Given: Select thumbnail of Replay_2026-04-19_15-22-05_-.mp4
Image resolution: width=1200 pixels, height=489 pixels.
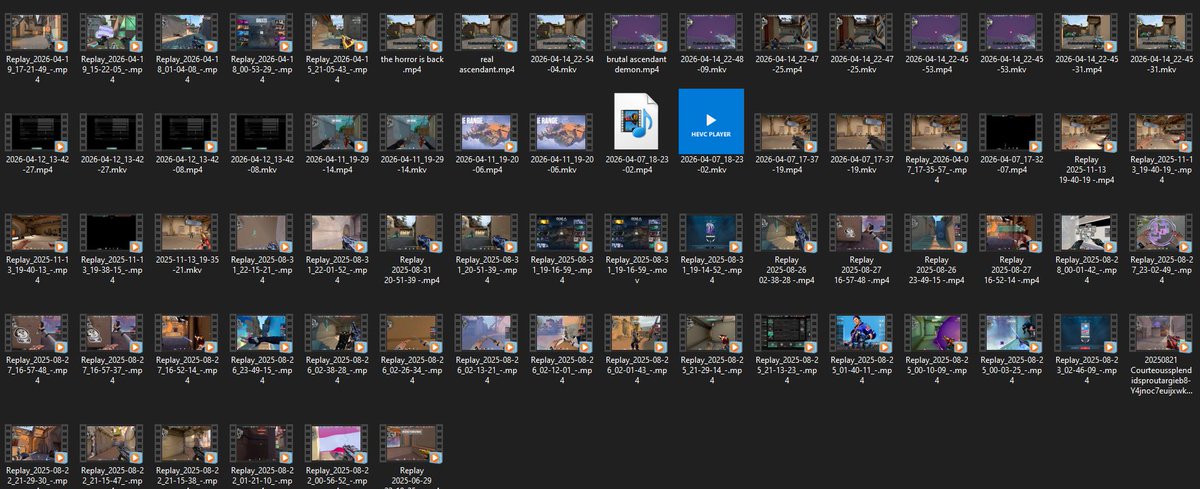Looking at the screenshot, I should [x=111, y=33].
